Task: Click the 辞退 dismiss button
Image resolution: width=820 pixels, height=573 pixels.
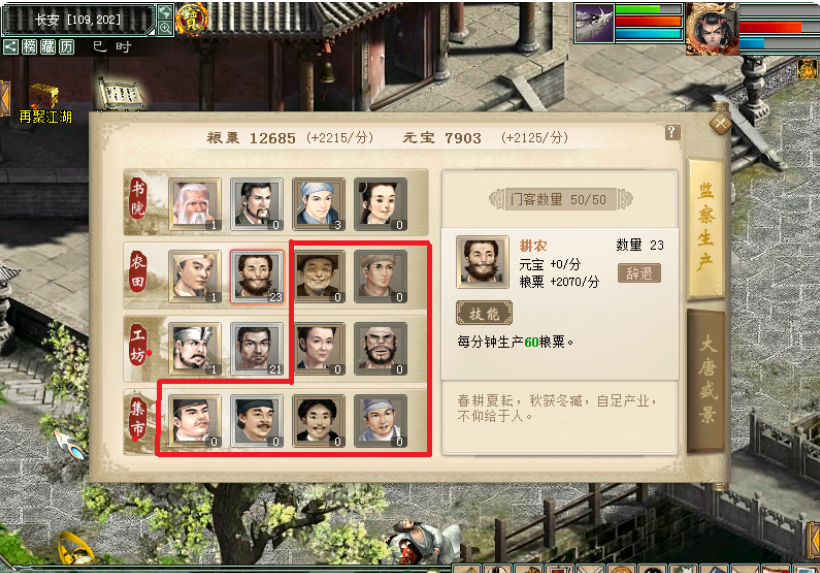Action: 639,273
